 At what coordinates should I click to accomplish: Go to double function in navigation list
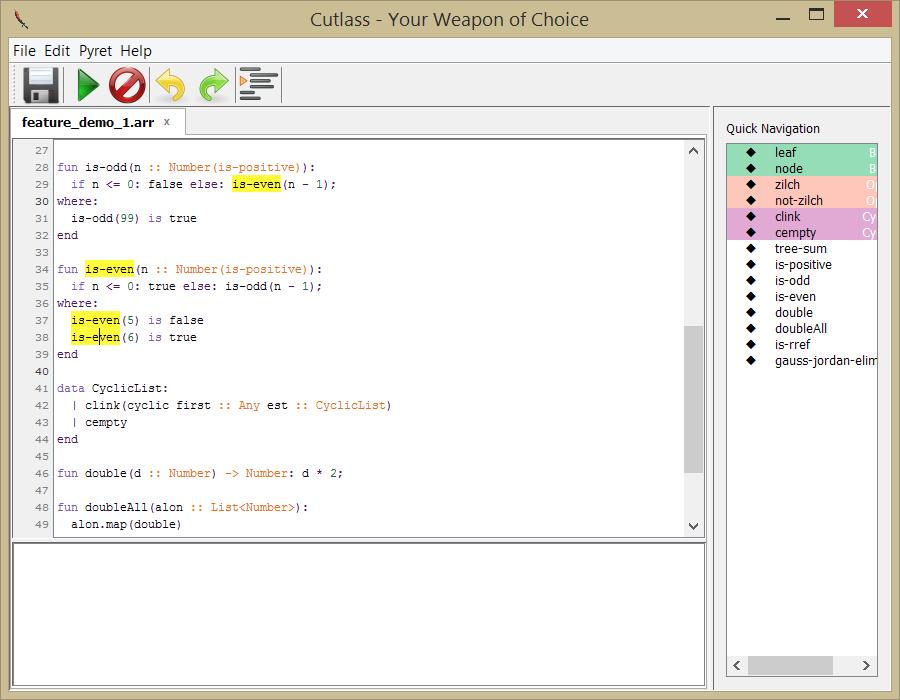coord(802,313)
